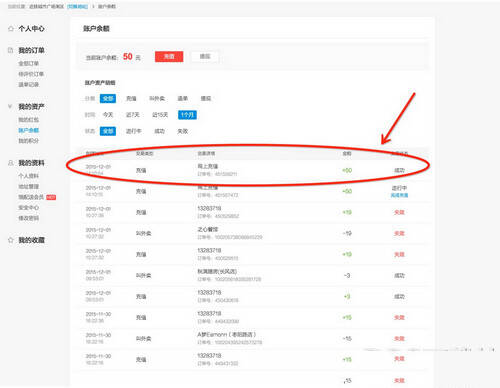Click the home icon beside 个人中心

[x=11, y=29]
